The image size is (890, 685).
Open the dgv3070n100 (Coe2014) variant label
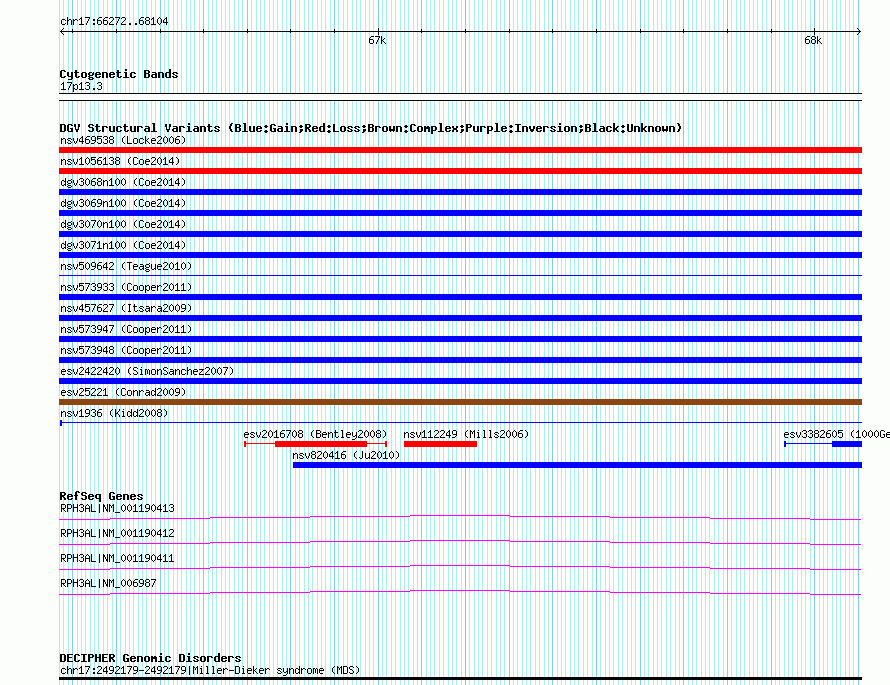[122, 224]
